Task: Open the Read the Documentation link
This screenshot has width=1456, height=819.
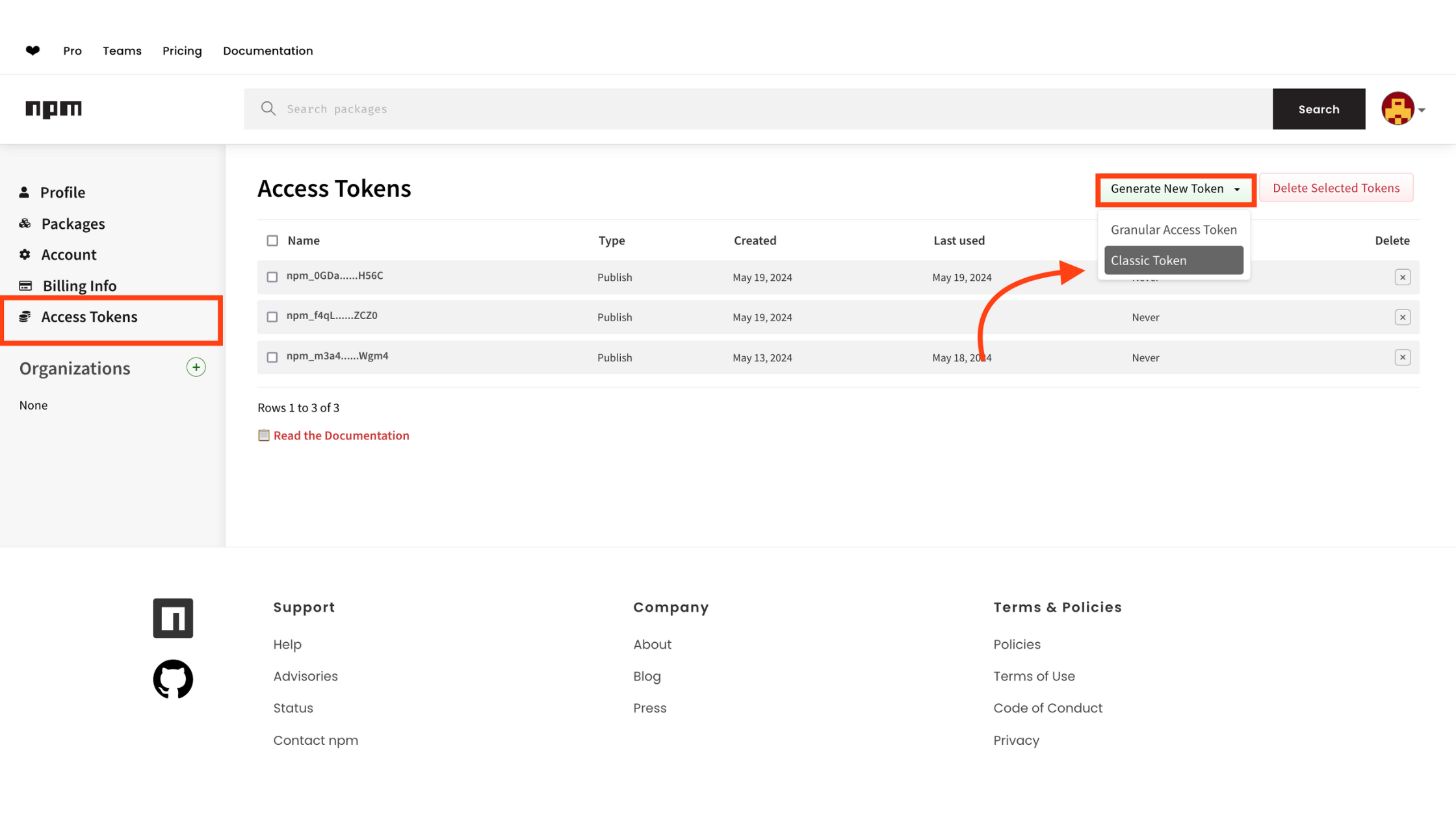Action: click(341, 435)
